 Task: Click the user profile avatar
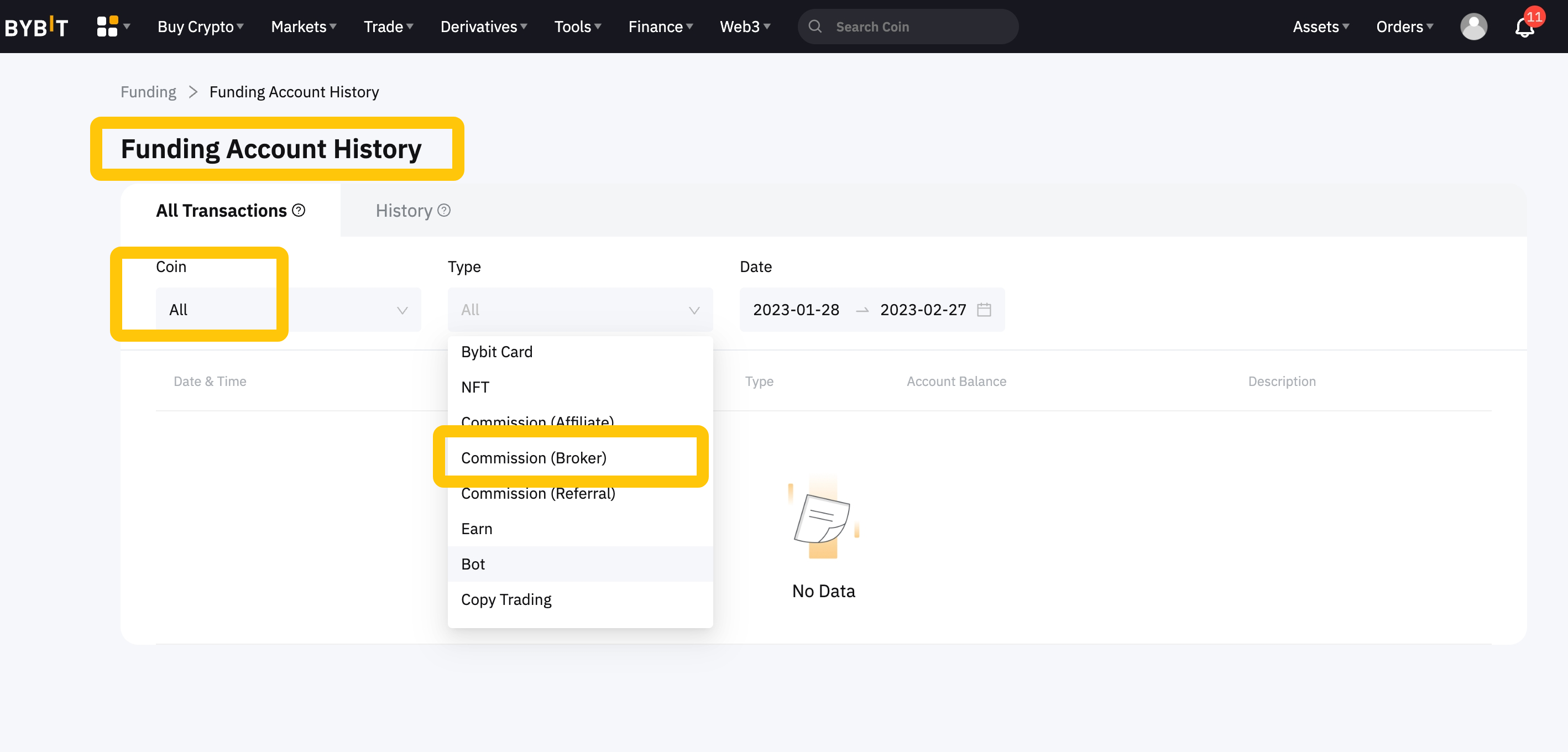click(1473, 27)
